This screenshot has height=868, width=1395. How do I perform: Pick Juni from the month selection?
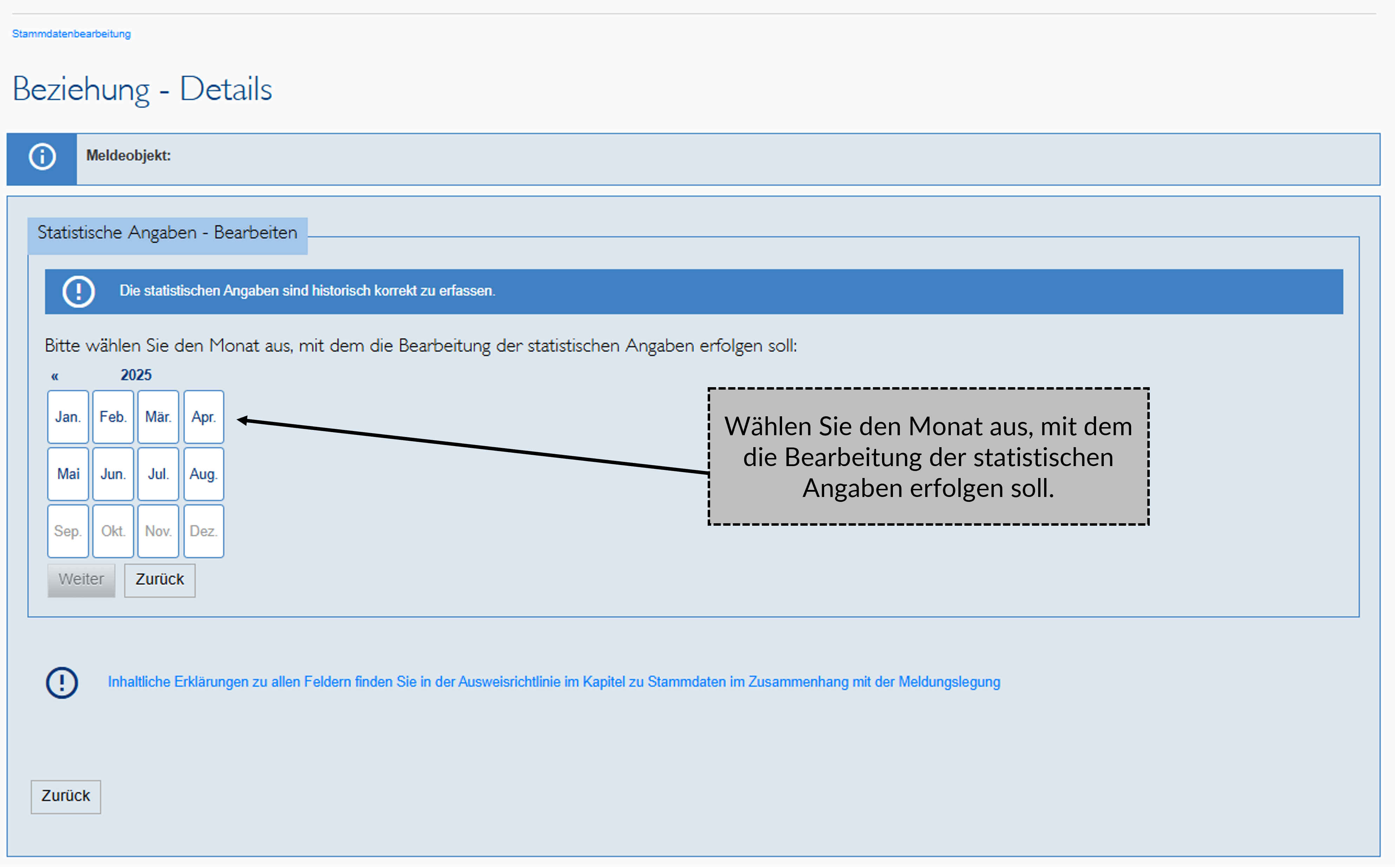click(113, 473)
